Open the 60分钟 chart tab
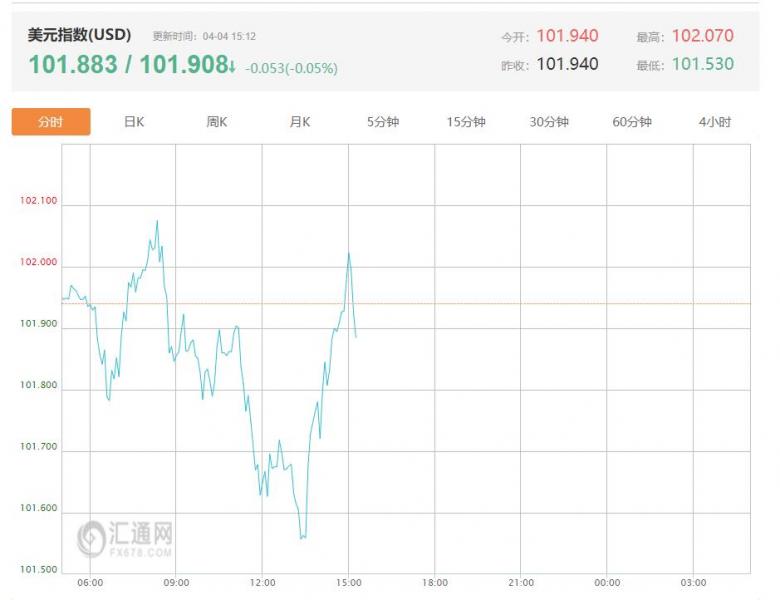The image size is (780, 600). point(632,122)
